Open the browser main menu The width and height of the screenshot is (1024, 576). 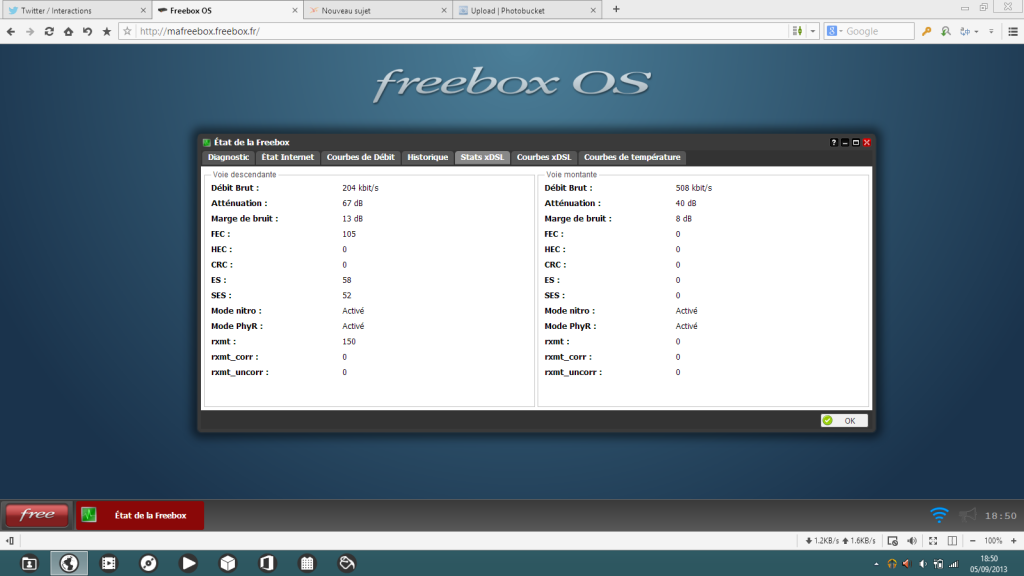[1013, 31]
